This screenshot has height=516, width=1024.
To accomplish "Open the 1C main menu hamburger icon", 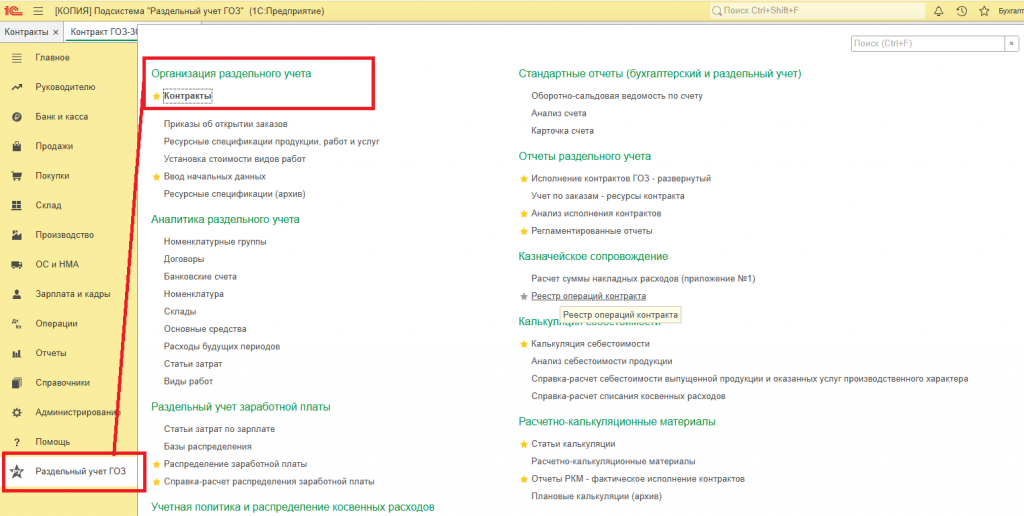I will point(38,11).
